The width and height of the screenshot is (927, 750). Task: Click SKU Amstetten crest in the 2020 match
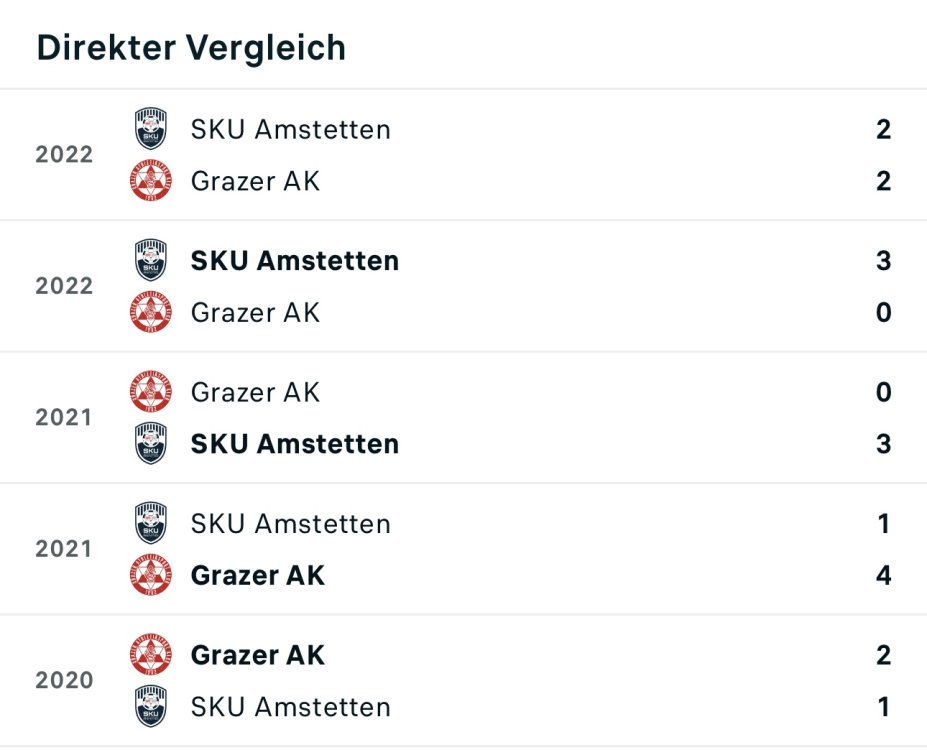[x=151, y=707]
